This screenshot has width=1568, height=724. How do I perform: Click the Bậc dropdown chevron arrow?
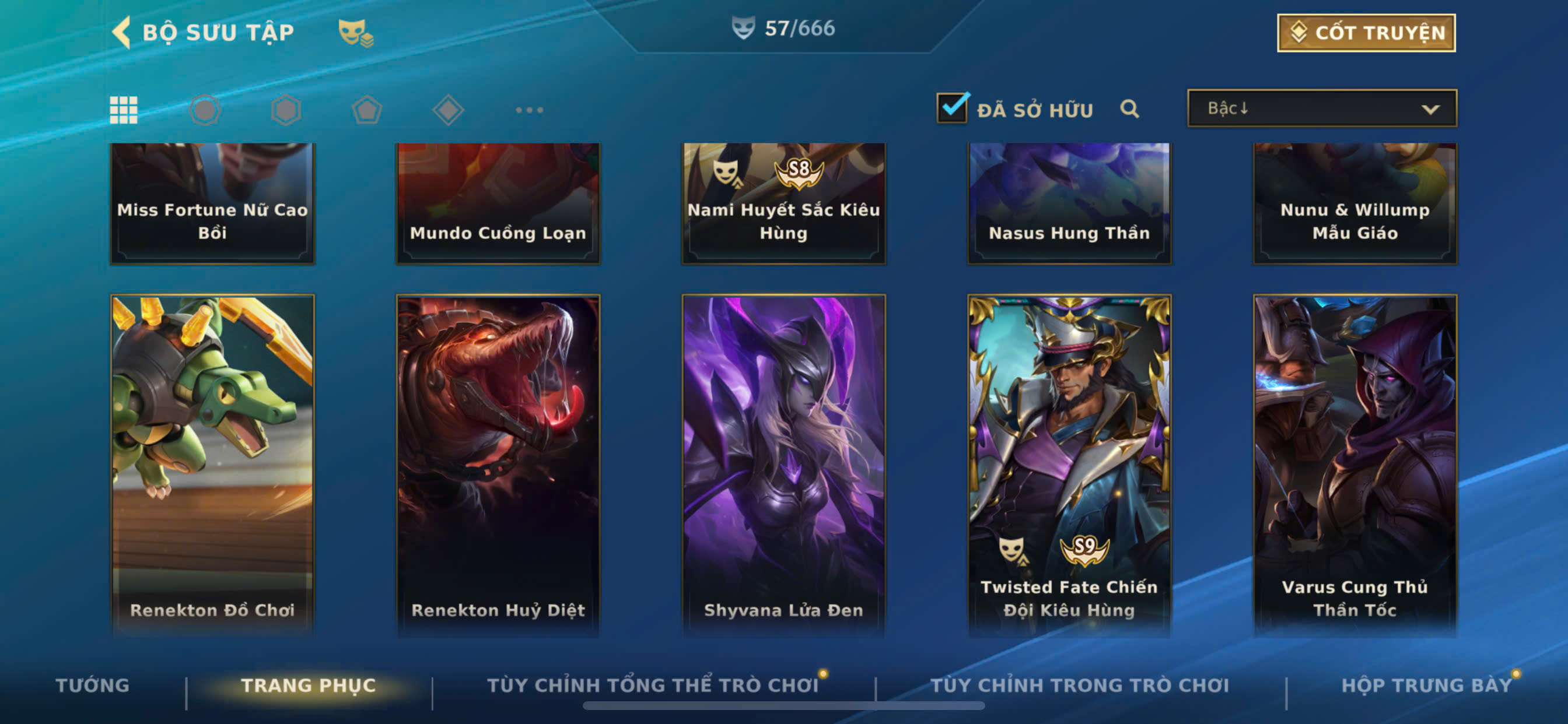[1430, 110]
